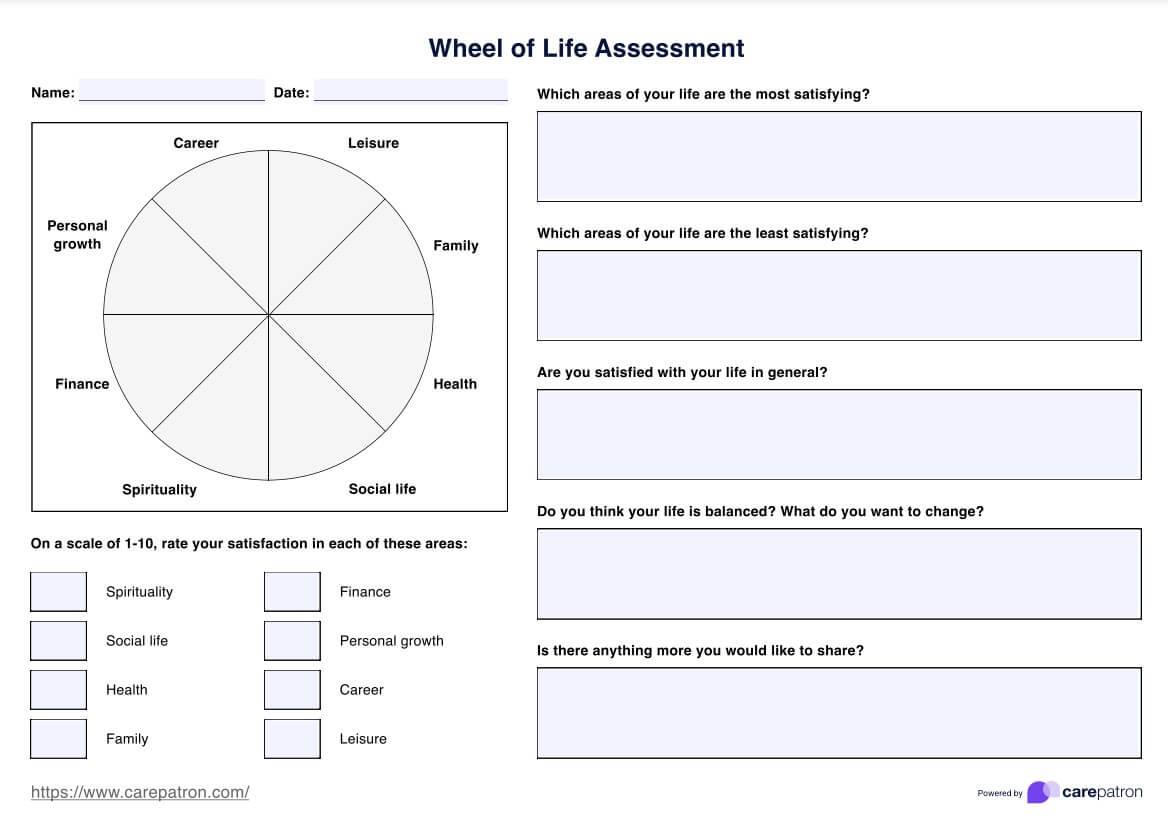The width and height of the screenshot is (1168, 827).
Task: Select the Health rating box
Action: click(x=58, y=690)
